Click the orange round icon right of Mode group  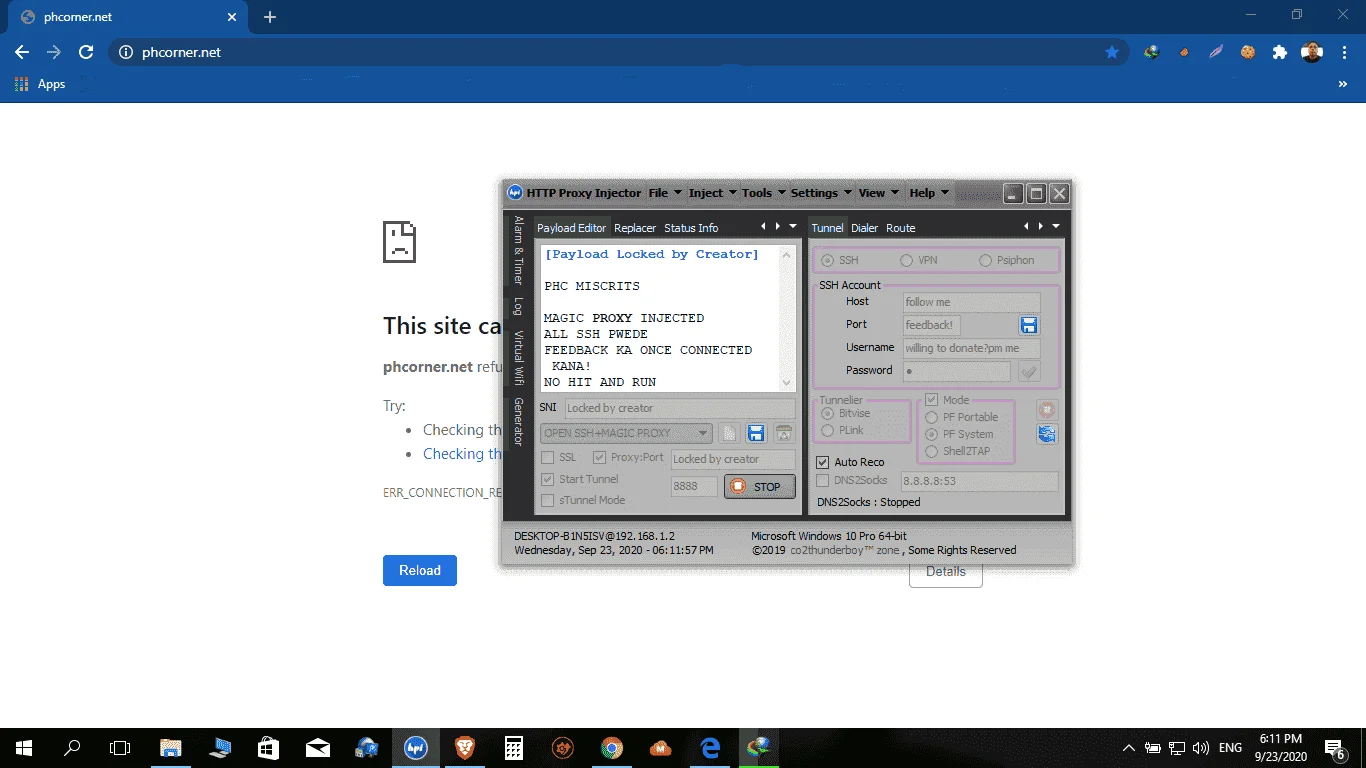(x=1047, y=410)
